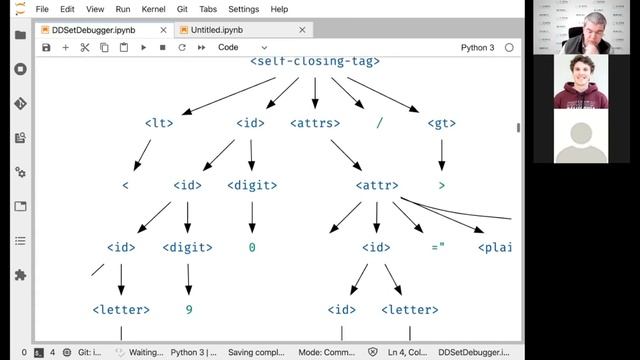The width and height of the screenshot is (640, 360).
Task: Click the '<attrs>' tree node
Action: [x=315, y=123]
